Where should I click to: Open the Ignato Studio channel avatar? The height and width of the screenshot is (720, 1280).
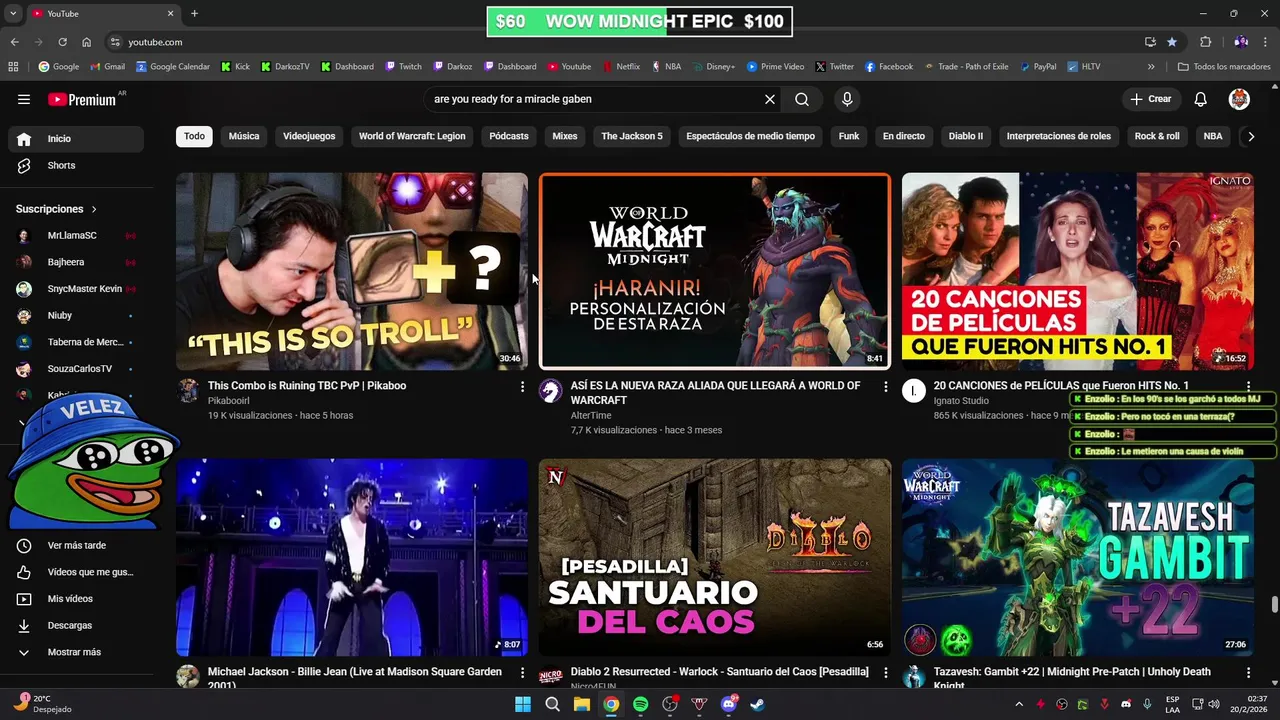coord(914,391)
